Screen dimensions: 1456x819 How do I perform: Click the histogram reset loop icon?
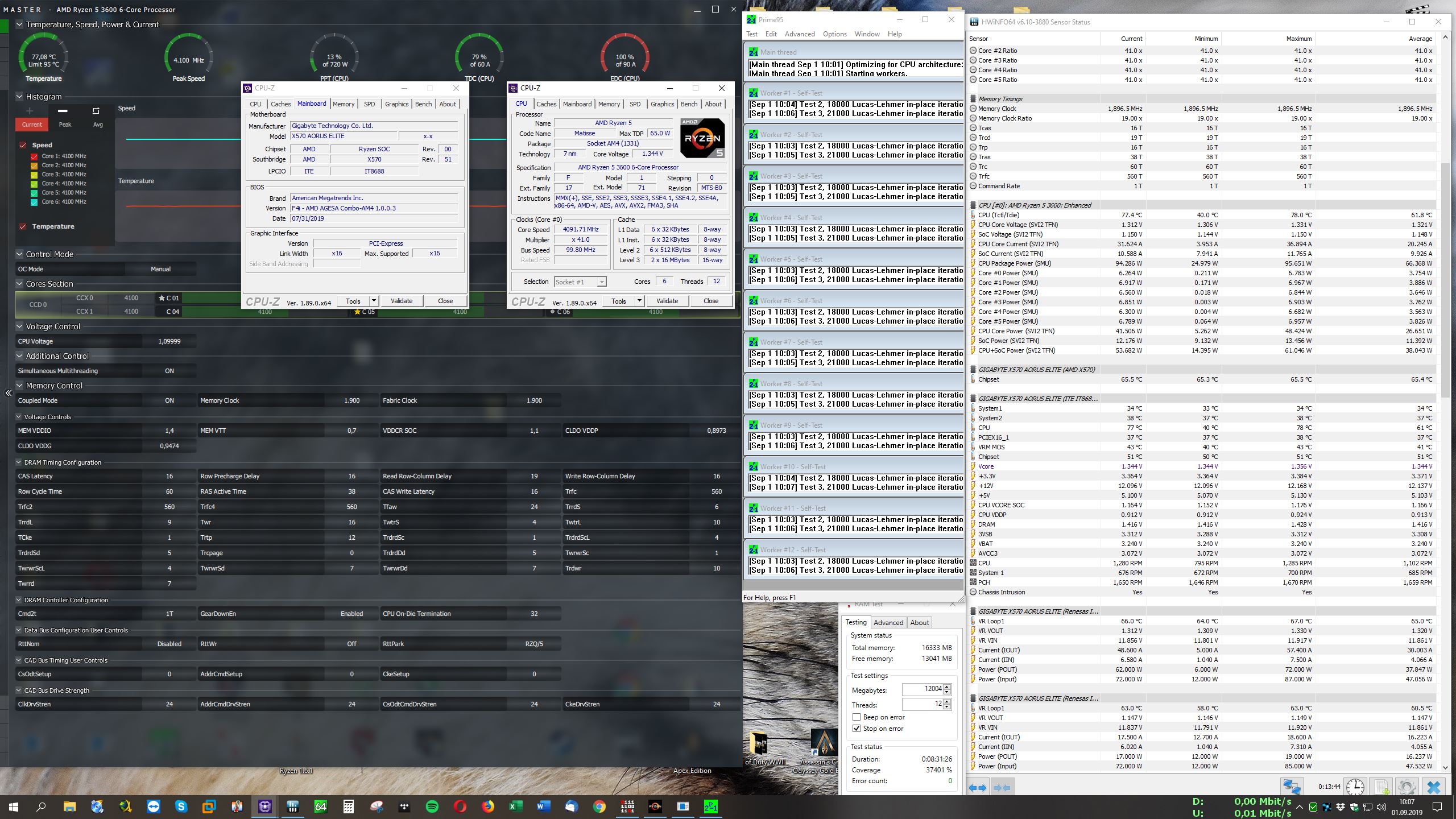pyautogui.click(x=96, y=111)
